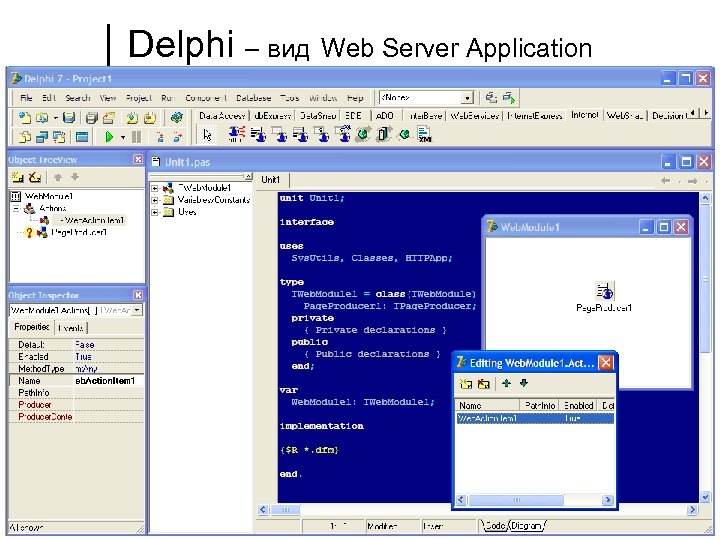Image resolution: width=720 pixels, height=540 pixels.
Task: Open the dropdown arrow next to Open
Action: coord(55,118)
